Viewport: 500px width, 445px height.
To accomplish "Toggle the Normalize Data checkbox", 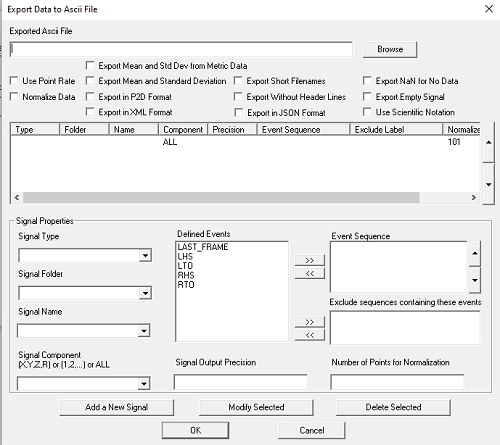I will [14, 97].
